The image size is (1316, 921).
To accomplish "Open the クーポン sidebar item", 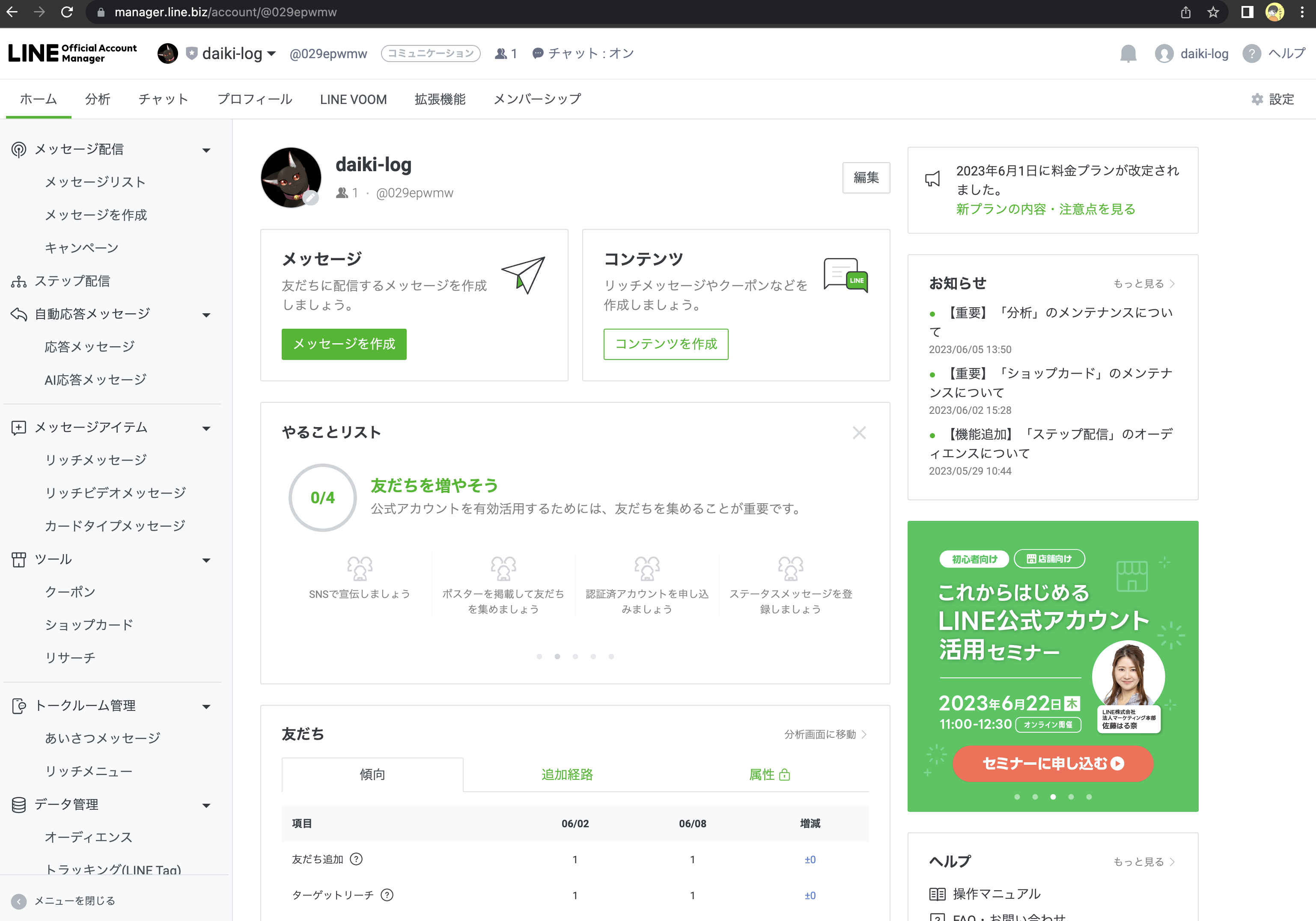I will coord(70,592).
